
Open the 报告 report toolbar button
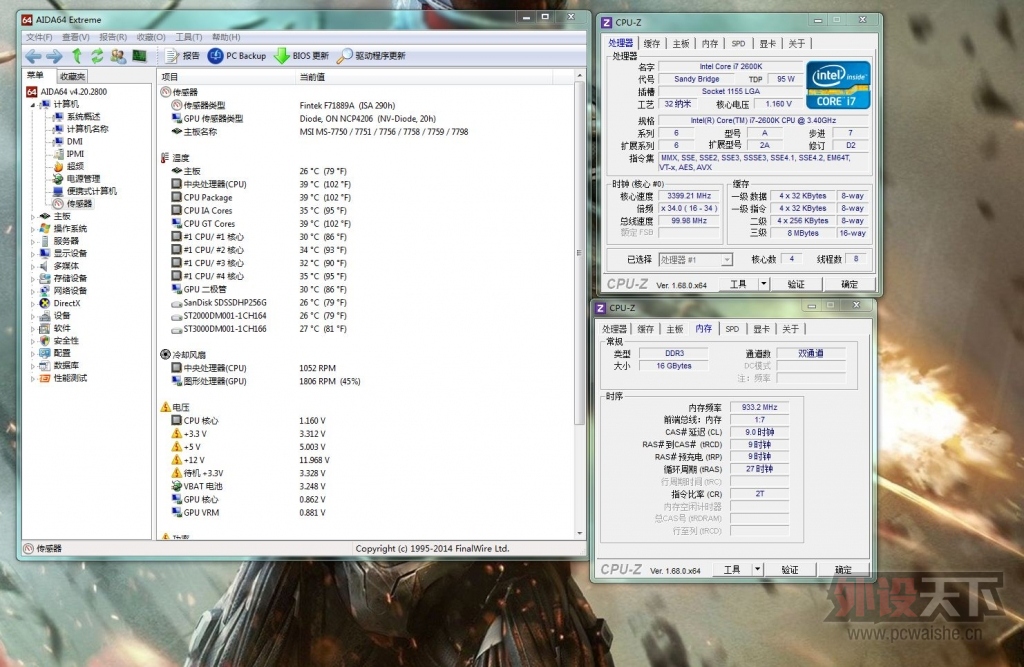pos(182,56)
